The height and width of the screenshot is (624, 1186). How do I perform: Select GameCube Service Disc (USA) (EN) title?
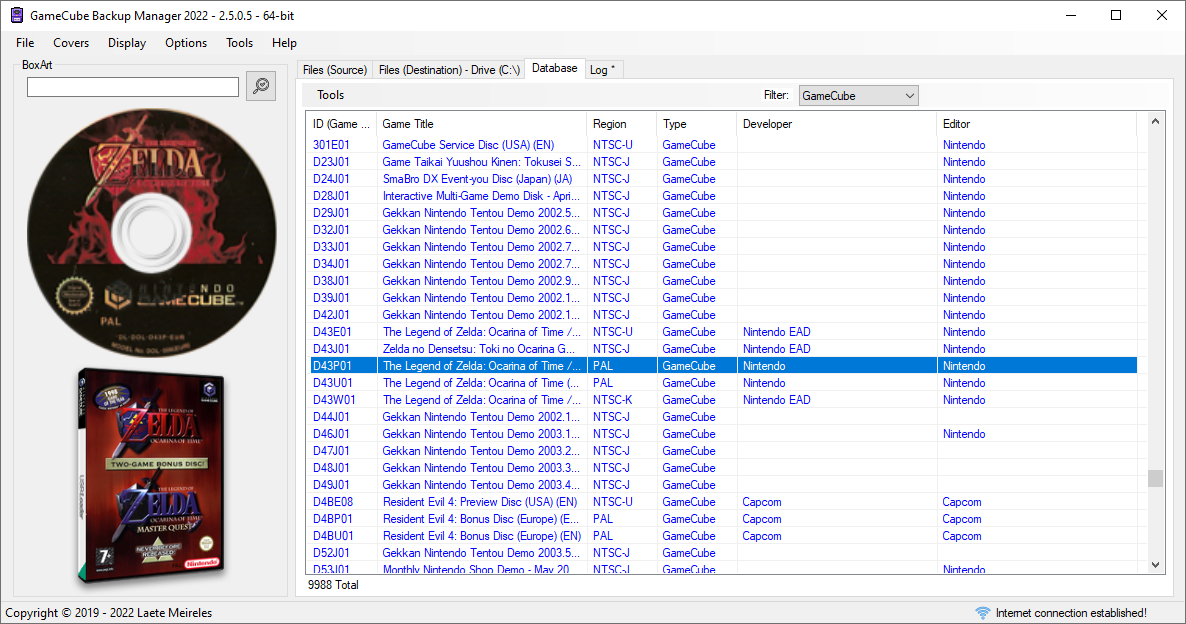tap(468, 145)
